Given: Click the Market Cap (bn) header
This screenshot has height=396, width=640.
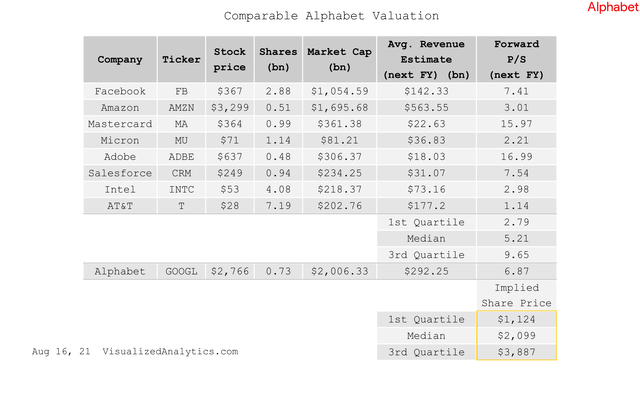Looking at the screenshot, I should (339, 60).
